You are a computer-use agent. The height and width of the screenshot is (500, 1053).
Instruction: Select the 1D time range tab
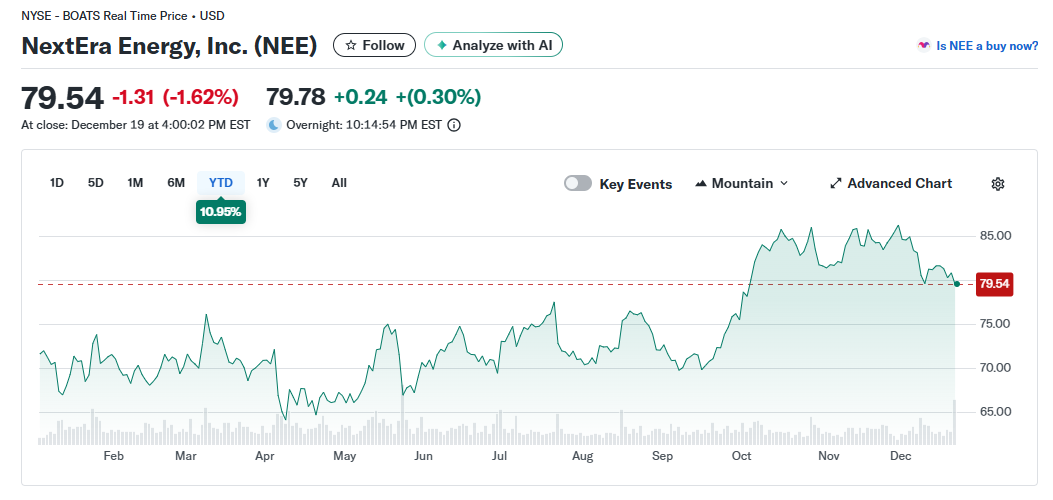tap(57, 183)
